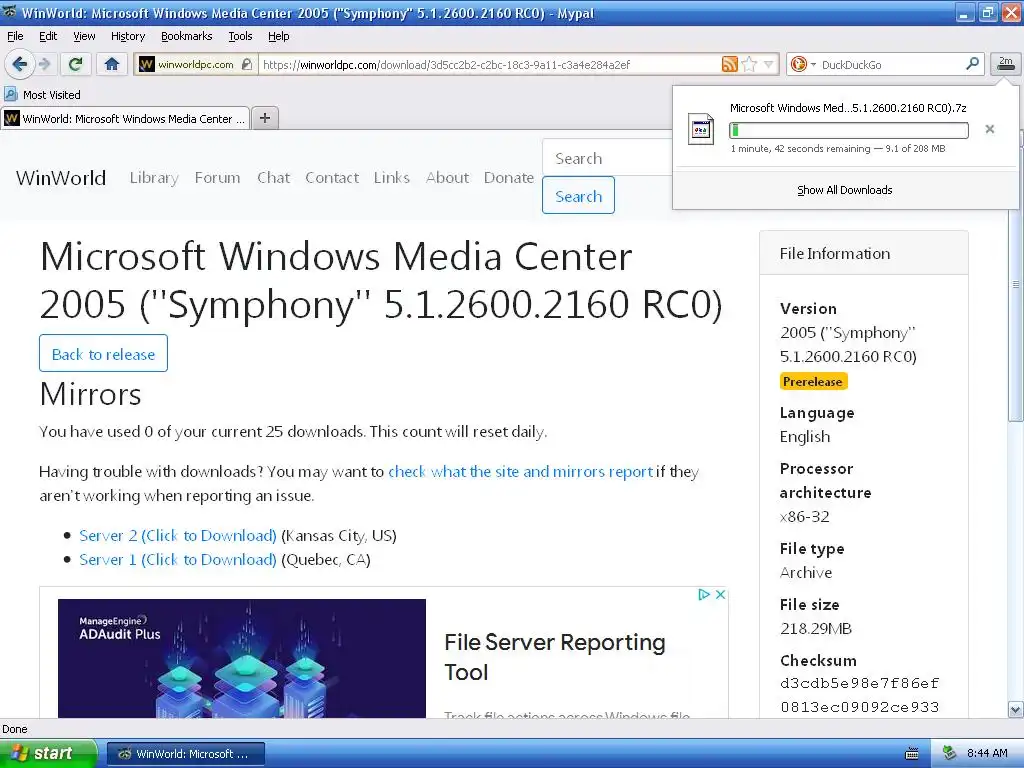Cancel the download with the X button
Image resolution: width=1024 pixels, height=768 pixels.
tap(990, 129)
